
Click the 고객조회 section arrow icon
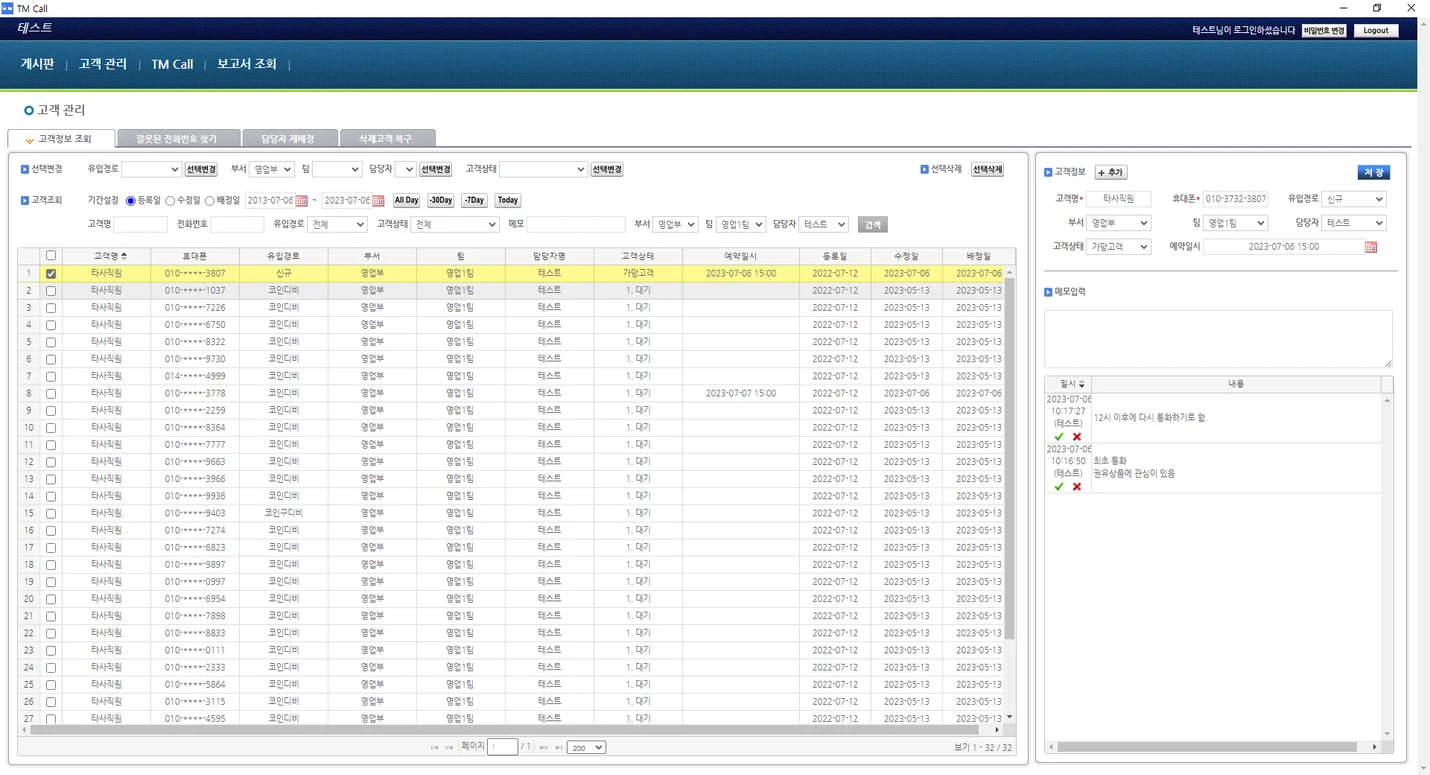pos(25,201)
